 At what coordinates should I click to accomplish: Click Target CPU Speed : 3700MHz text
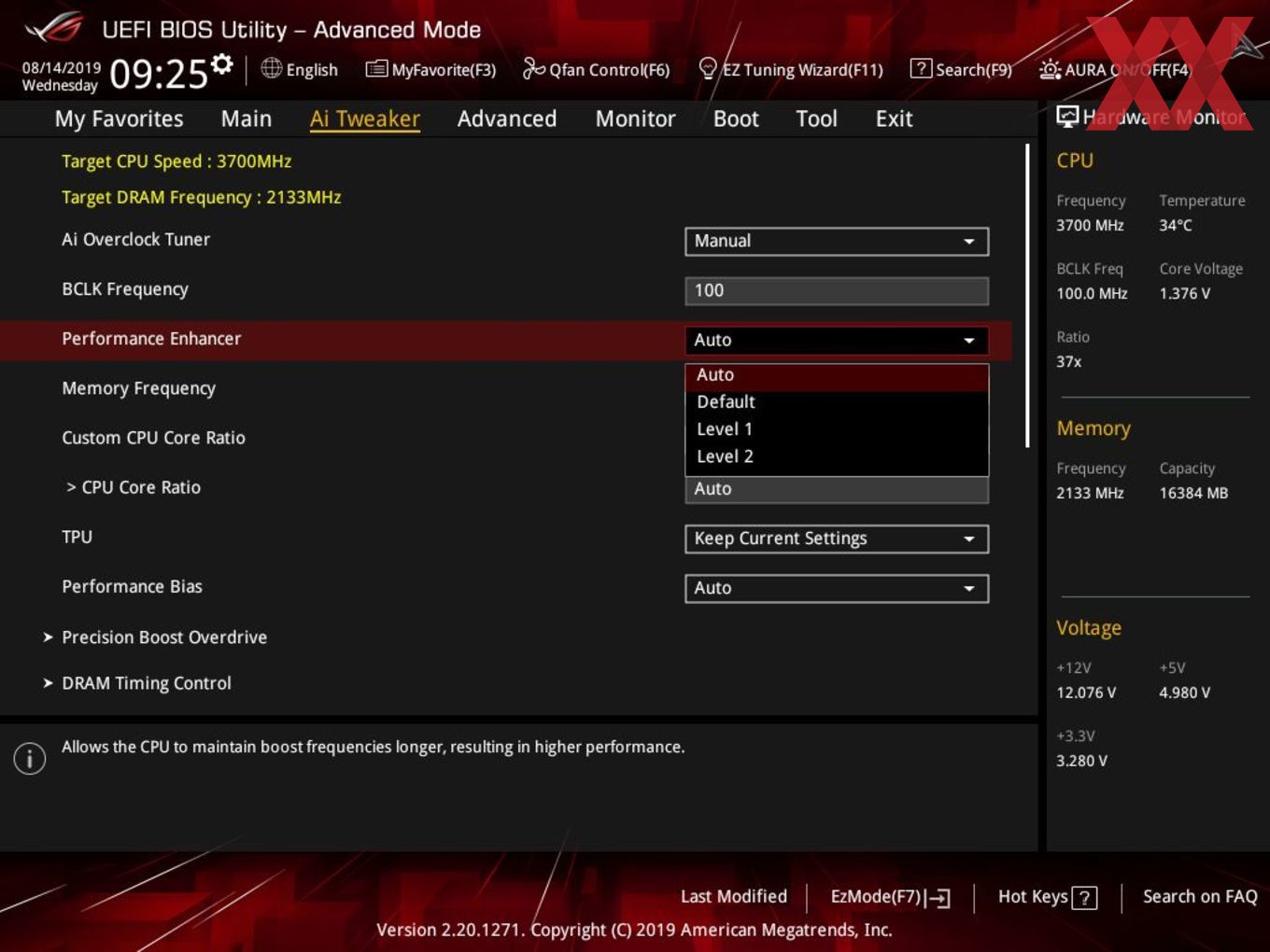176,161
